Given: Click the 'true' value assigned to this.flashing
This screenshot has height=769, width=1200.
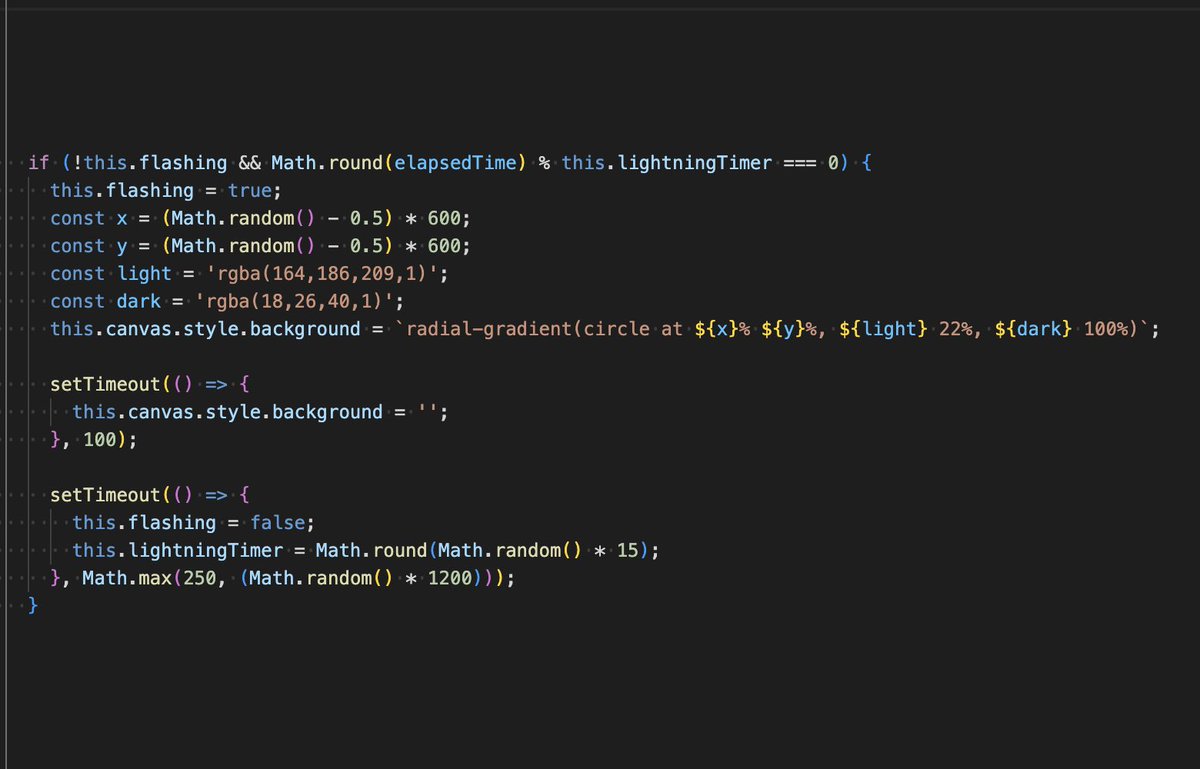Looking at the screenshot, I should click(249, 190).
